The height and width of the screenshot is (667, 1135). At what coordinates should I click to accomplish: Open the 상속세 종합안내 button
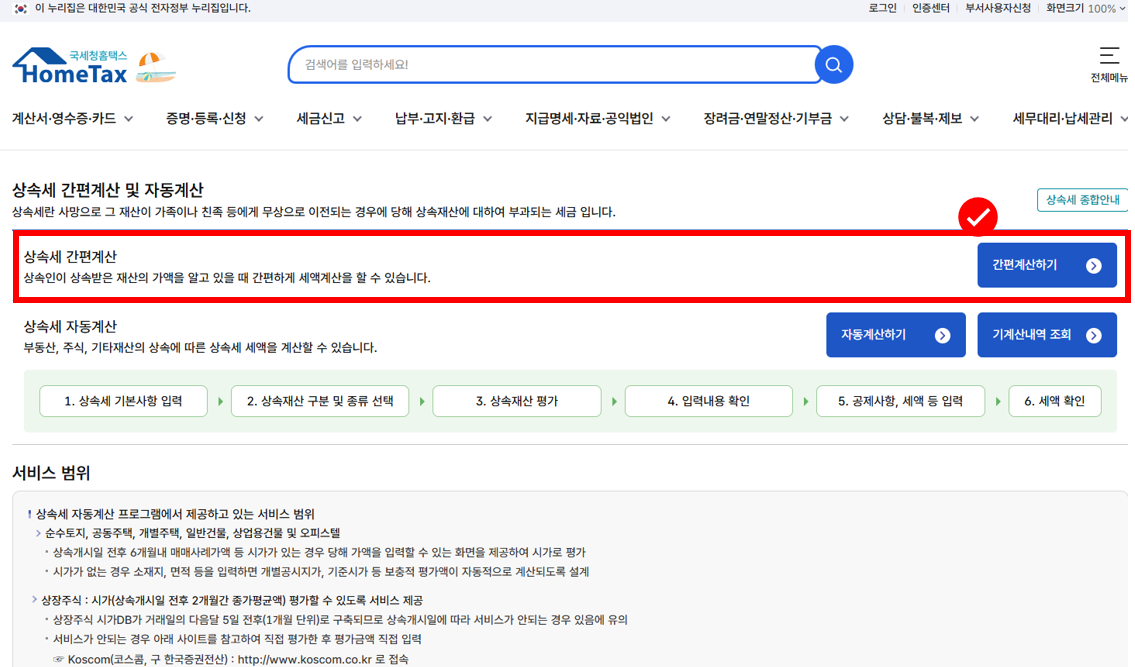[1082, 199]
